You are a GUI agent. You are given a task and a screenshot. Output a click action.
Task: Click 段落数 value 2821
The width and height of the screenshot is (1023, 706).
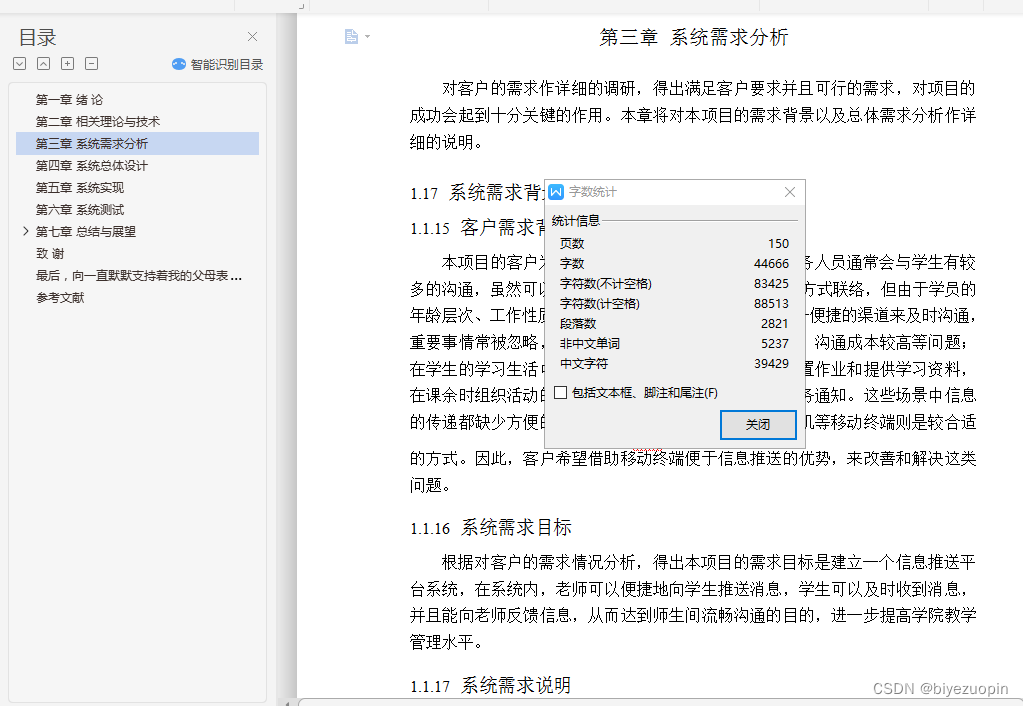click(x=774, y=324)
